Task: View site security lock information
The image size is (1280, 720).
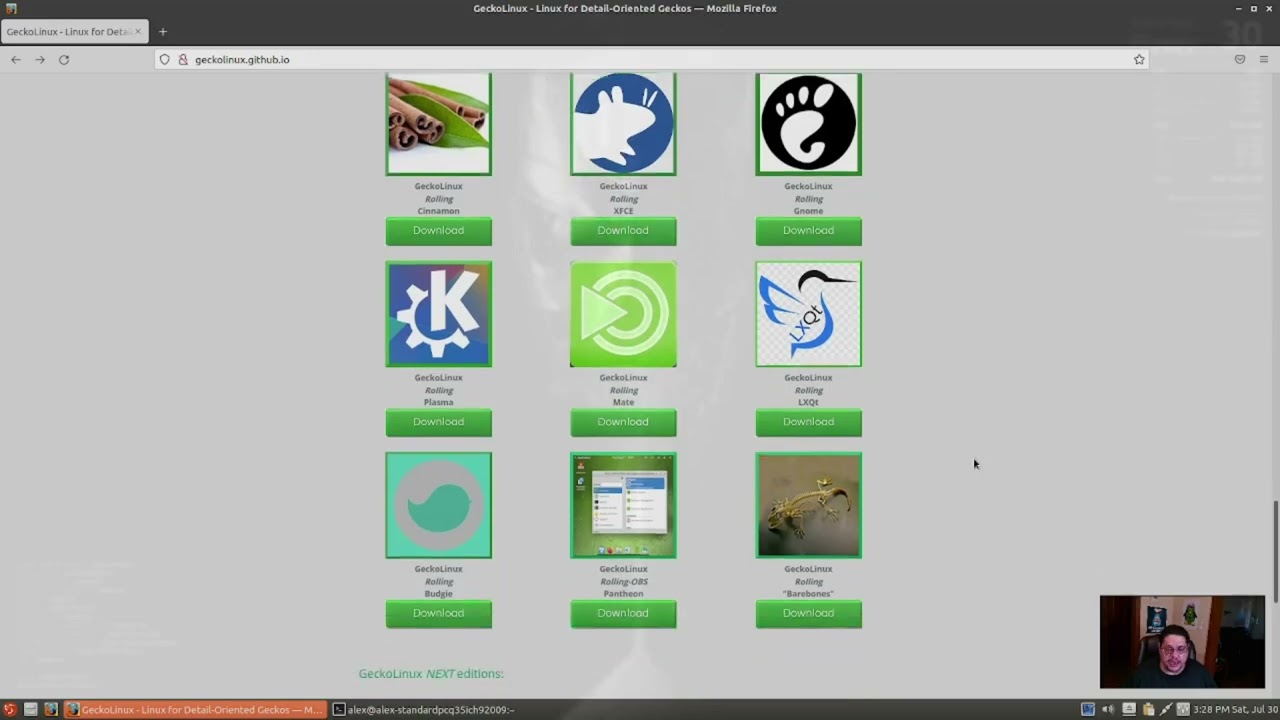Action: (183, 60)
